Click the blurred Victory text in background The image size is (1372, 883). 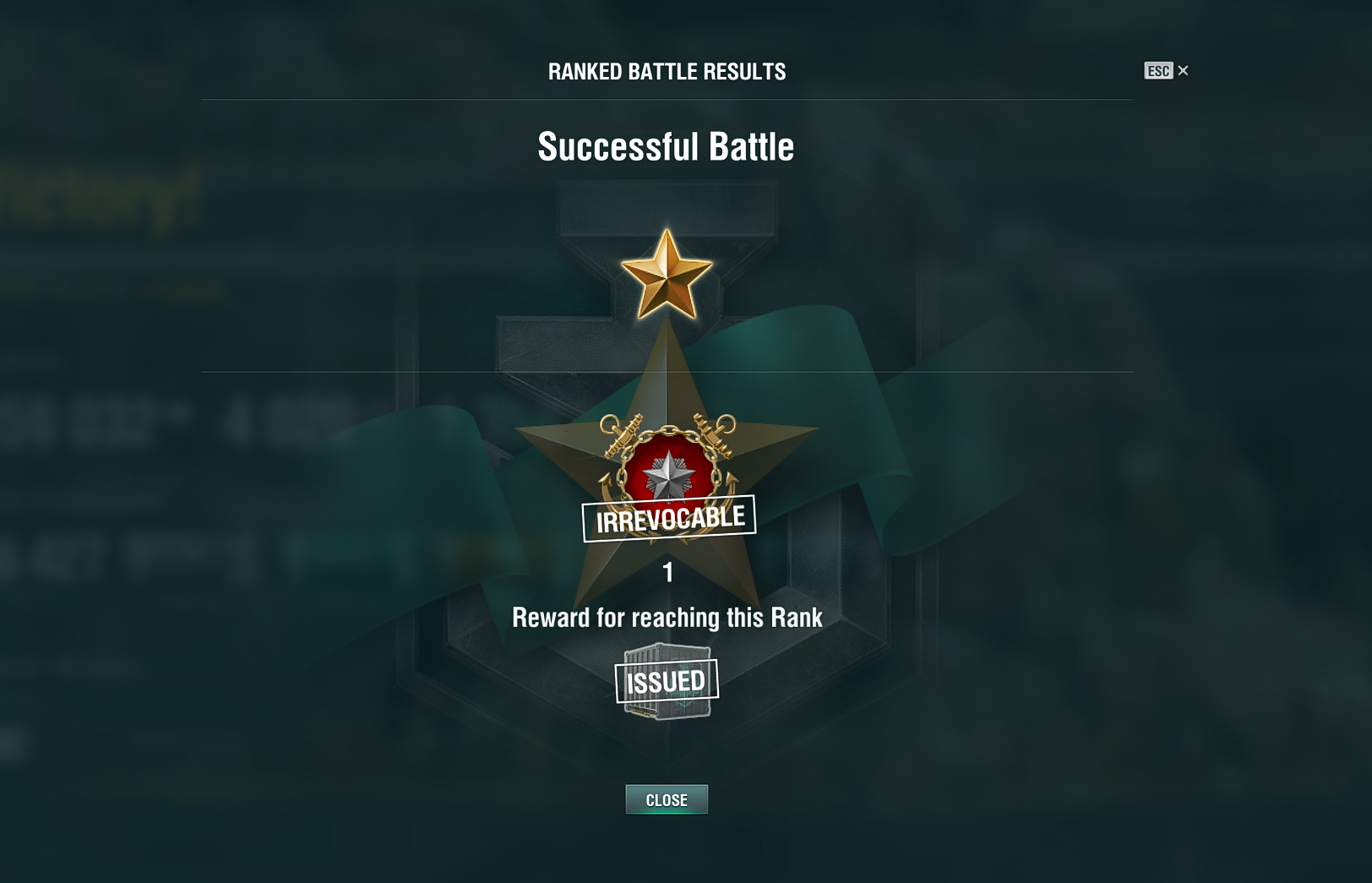pos(100,199)
